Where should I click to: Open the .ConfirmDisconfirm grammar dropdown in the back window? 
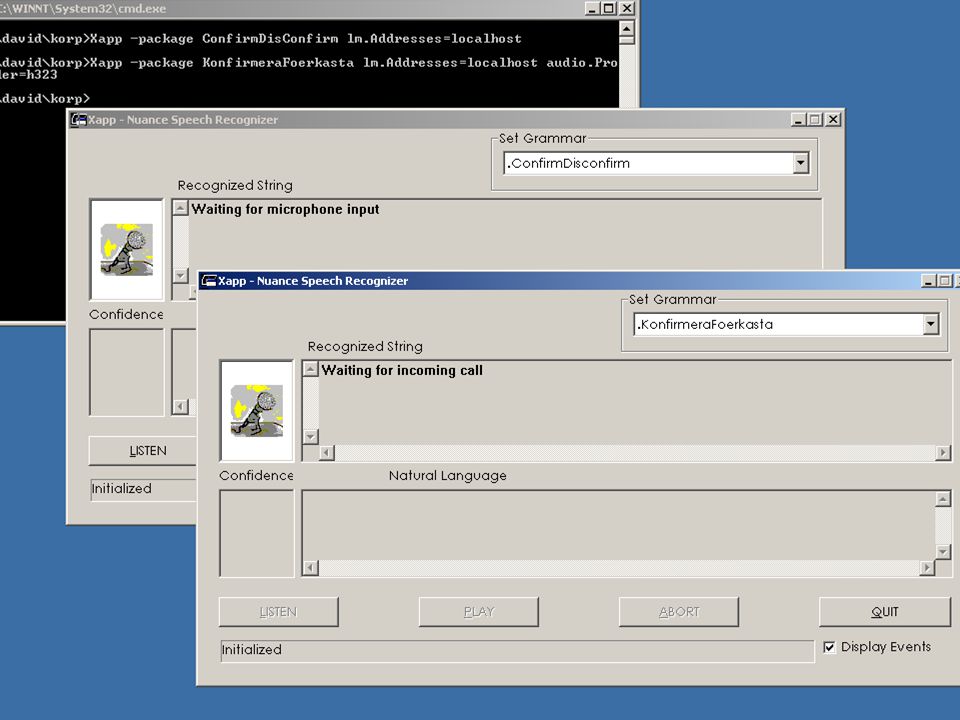click(801, 163)
